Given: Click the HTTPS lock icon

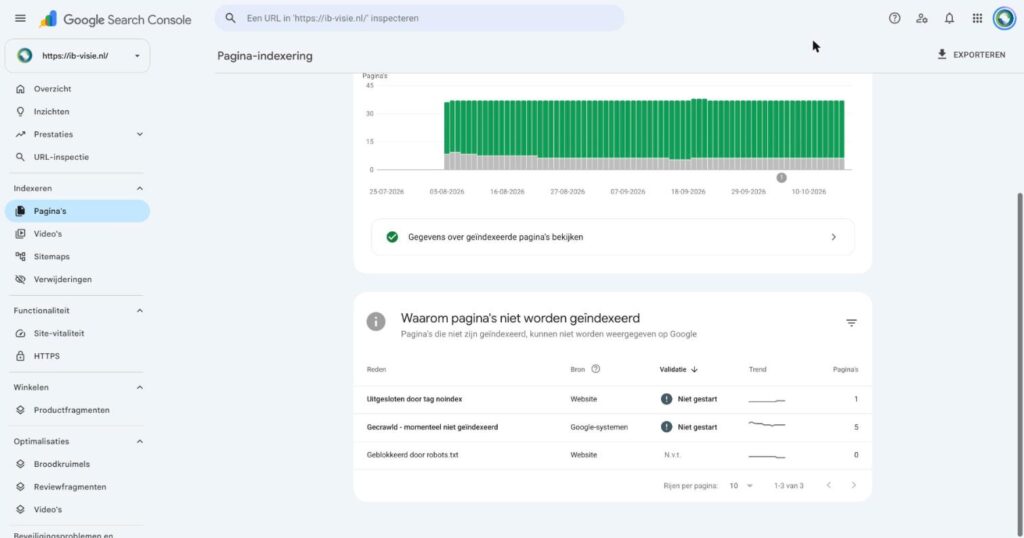Looking at the screenshot, I should (x=20, y=356).
